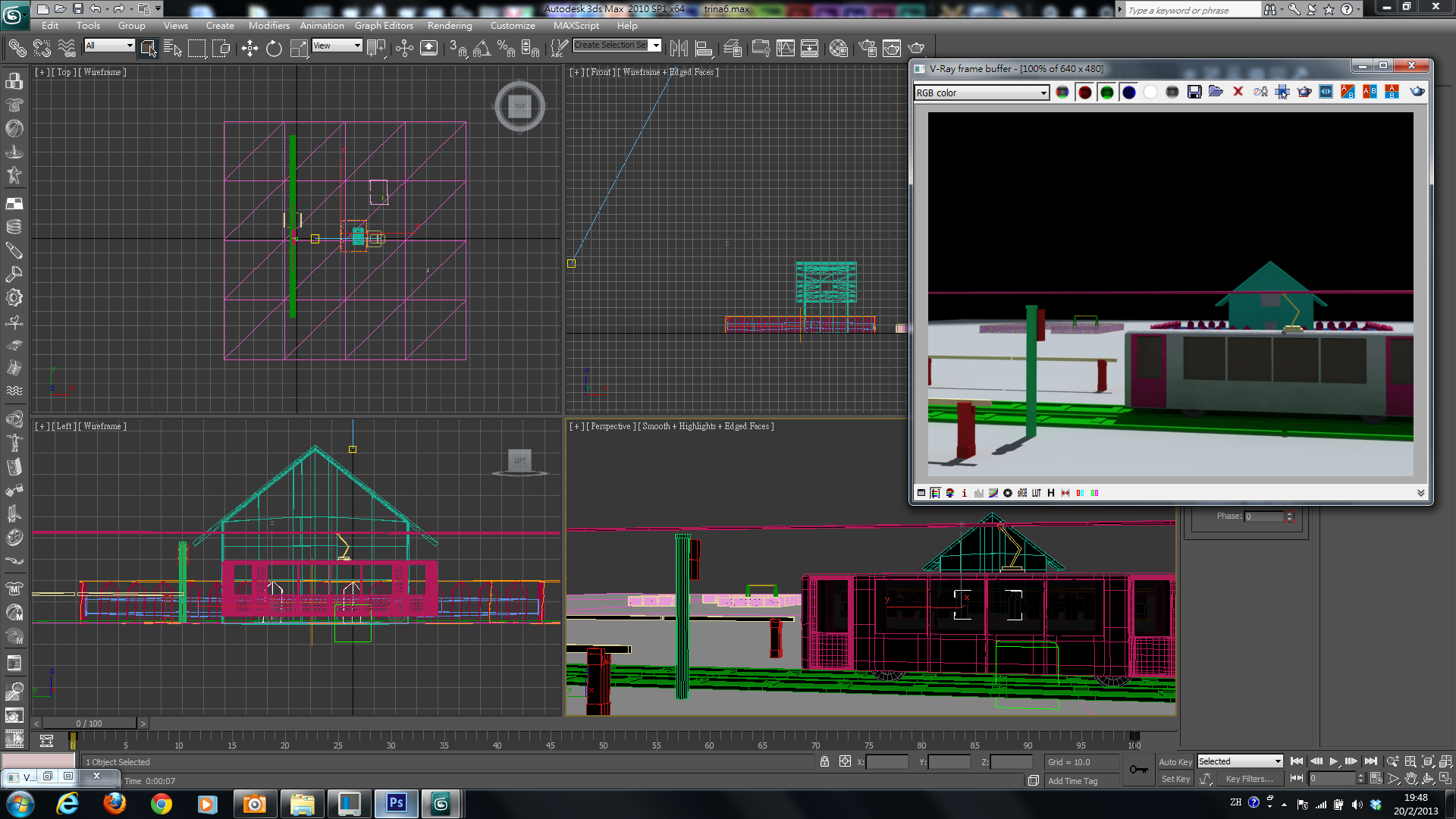Viewport: 1456px width, 819px height.
Task: Click the Key Filters button
Action: click(x=1249, y=779)
